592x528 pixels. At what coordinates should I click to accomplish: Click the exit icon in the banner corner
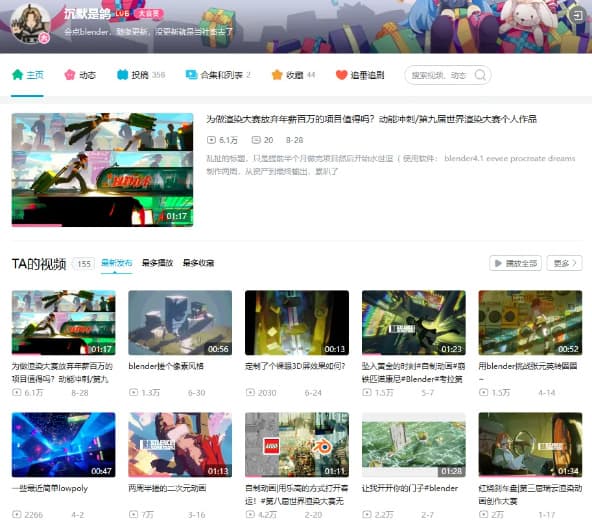577,15
